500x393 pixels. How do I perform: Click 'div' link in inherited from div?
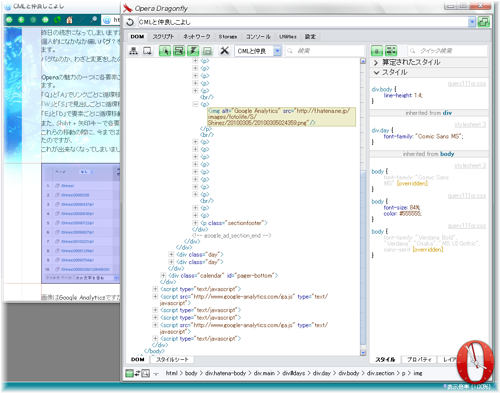pyautogui.click(x=447, y=113)
